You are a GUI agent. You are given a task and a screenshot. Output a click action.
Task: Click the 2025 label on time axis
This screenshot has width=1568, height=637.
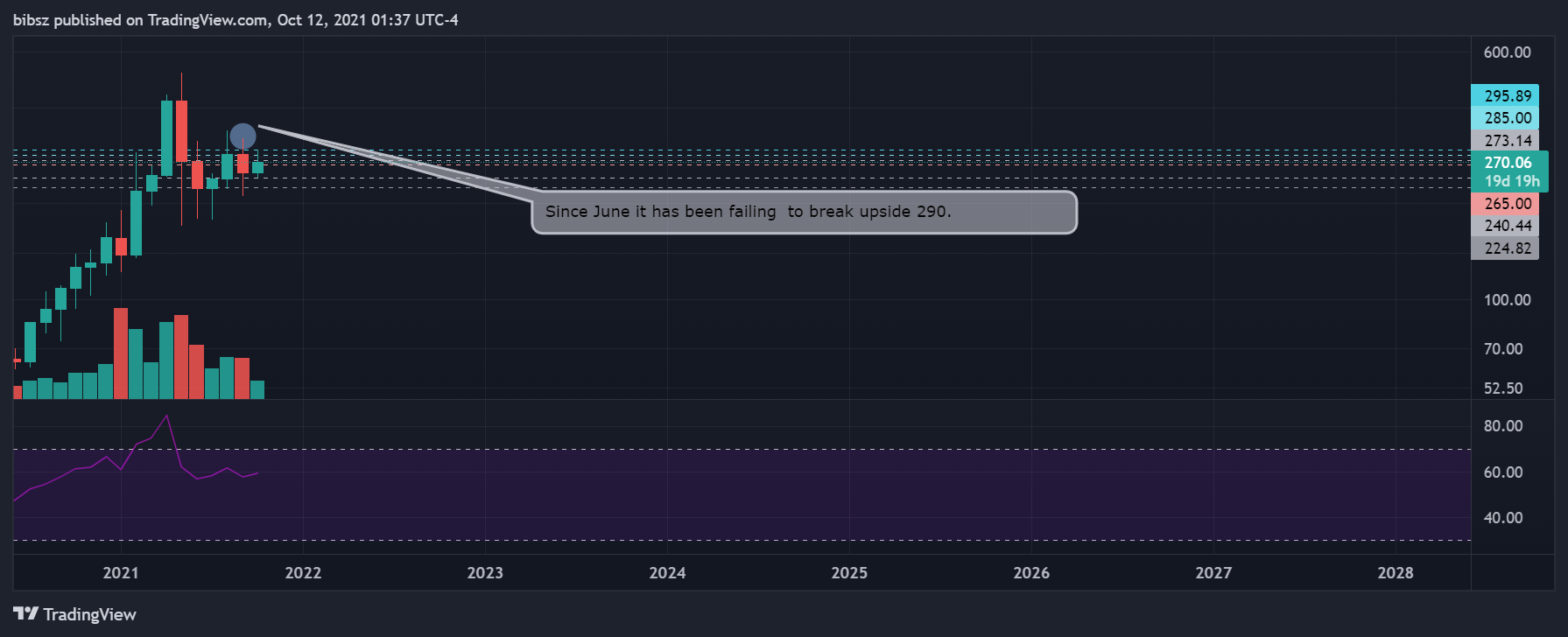[849, 573]
